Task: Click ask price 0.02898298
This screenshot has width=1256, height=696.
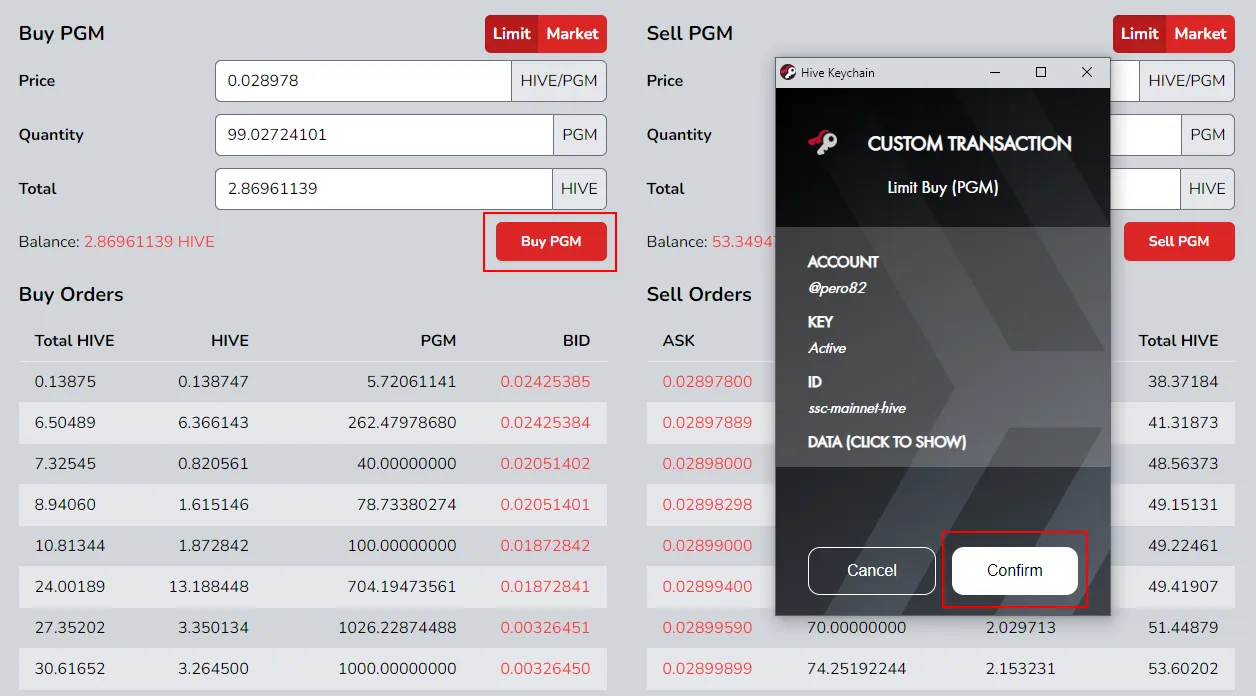Action: tap(707, 504)
